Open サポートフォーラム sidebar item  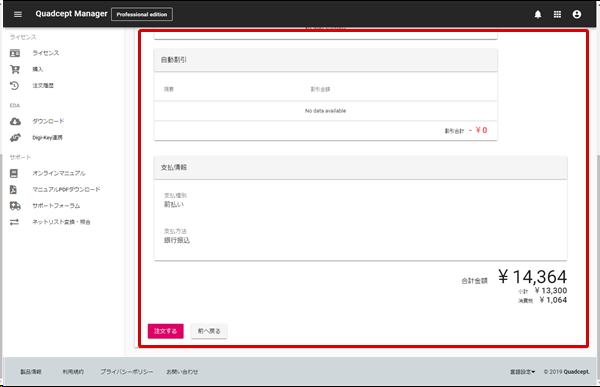[x=56, y=206]
